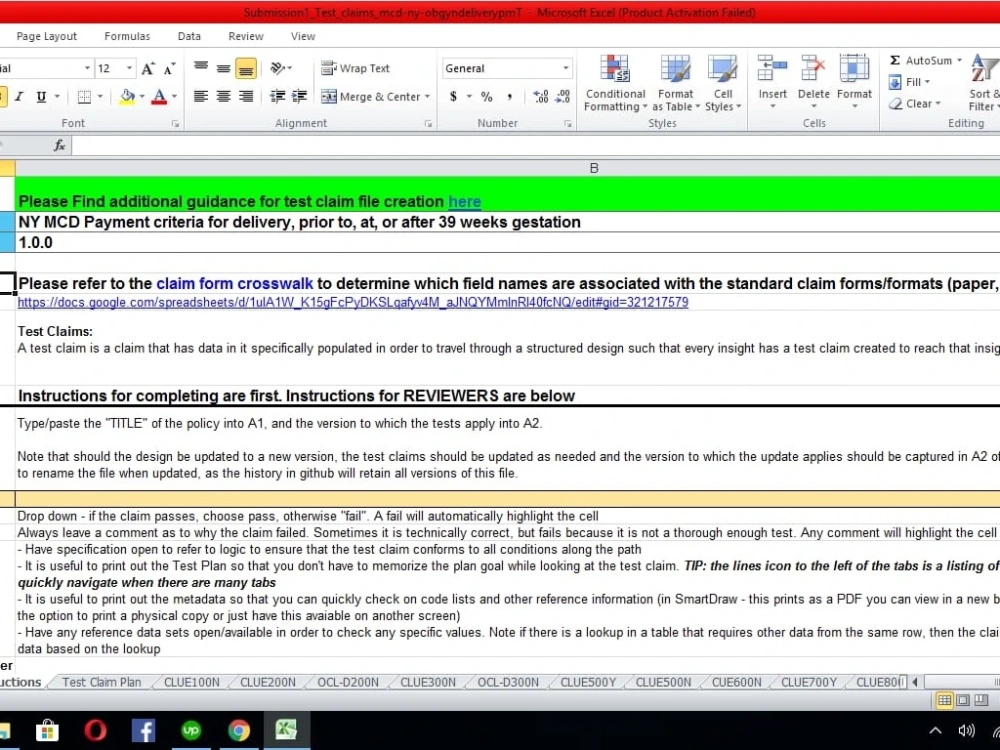Open the Borders dropdown arrow
Viewport: 1000px width, 750px height.
(100, 96)
